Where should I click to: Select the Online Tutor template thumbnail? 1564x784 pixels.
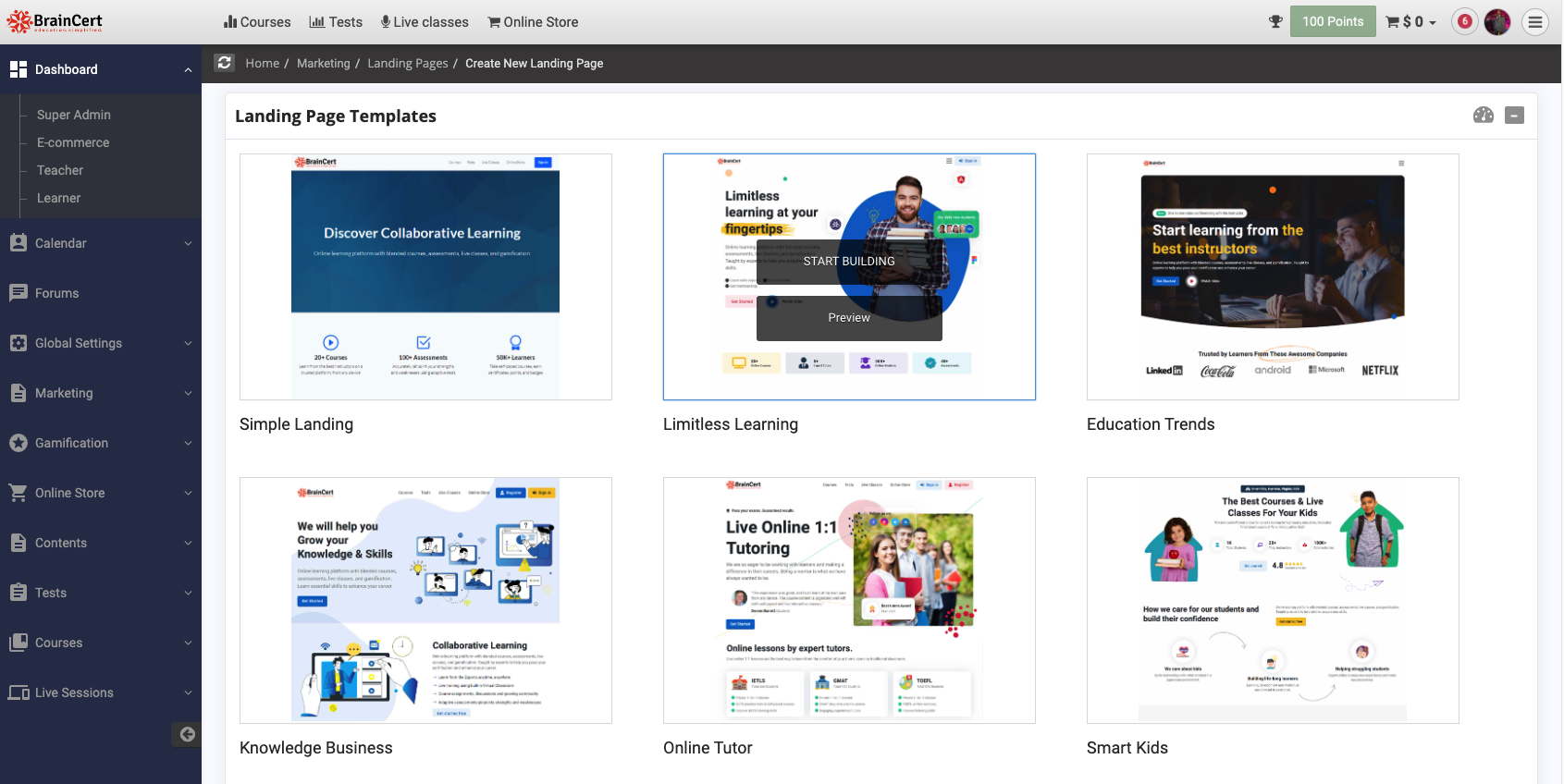click(849, 600)
